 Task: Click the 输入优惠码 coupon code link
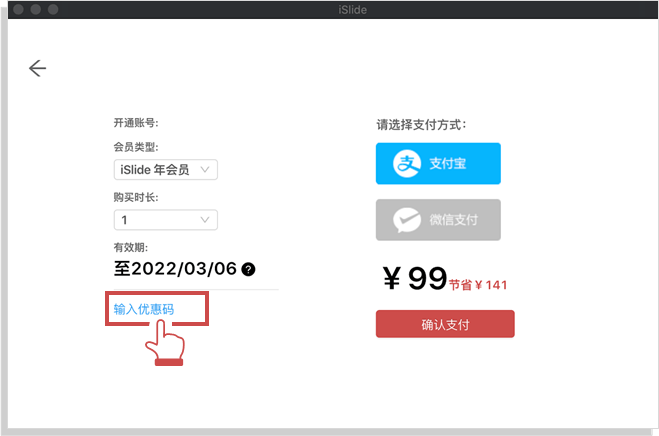pyautogui.click(x=144, y=309)
